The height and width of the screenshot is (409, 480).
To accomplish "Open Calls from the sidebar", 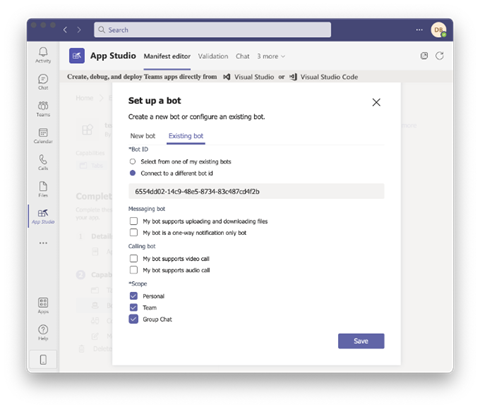I will point(43,162).
